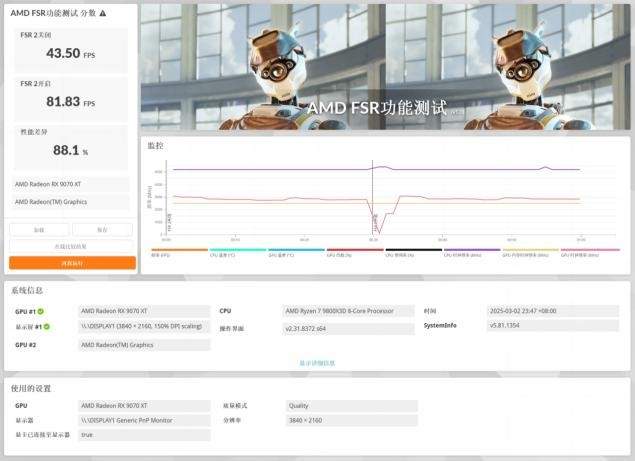Select the FSR 2 on score 81.83 FPS
Screen dimensions: 635x461
point(71,102)
